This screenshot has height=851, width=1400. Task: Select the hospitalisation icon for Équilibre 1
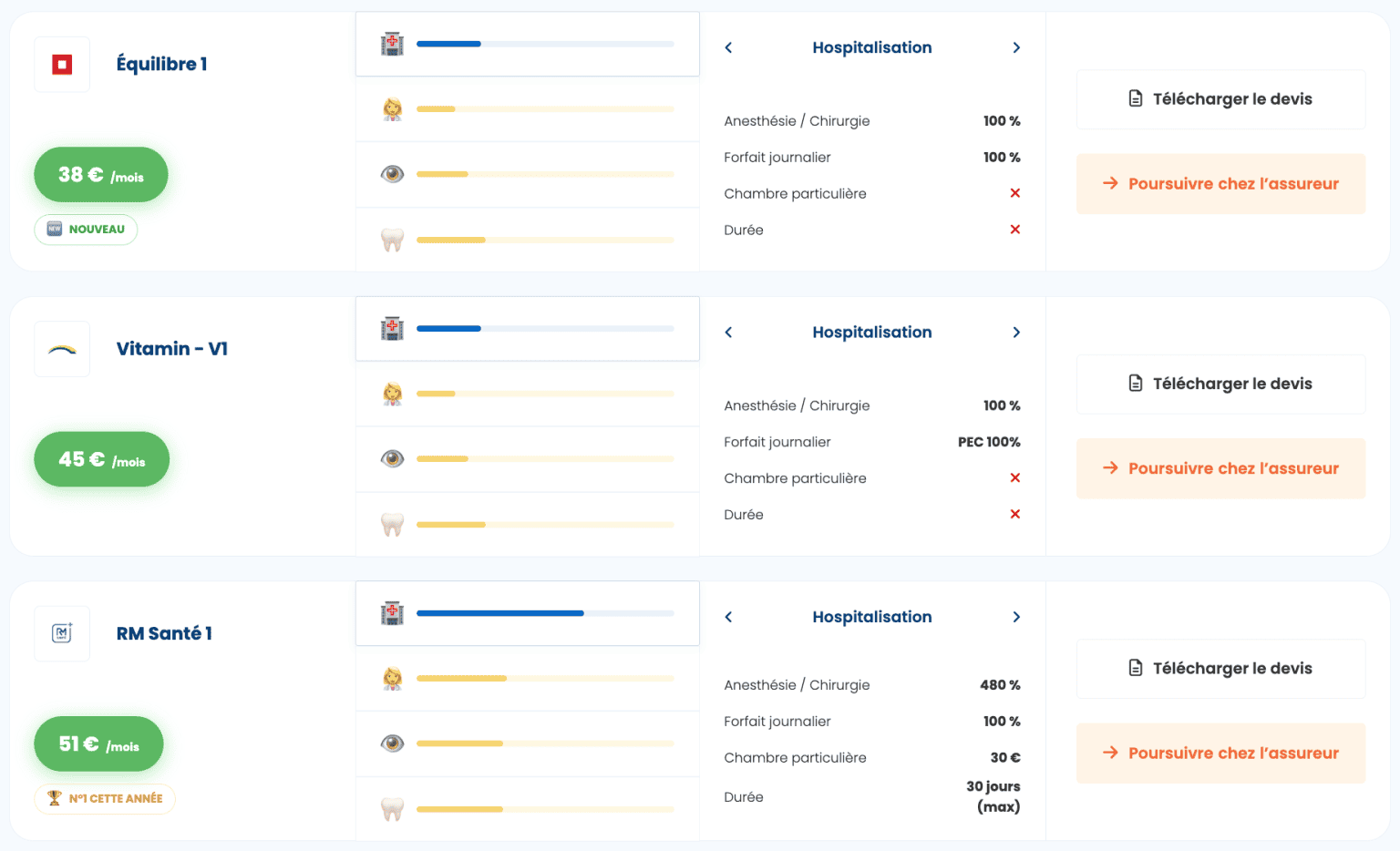[x=391, y=43]
